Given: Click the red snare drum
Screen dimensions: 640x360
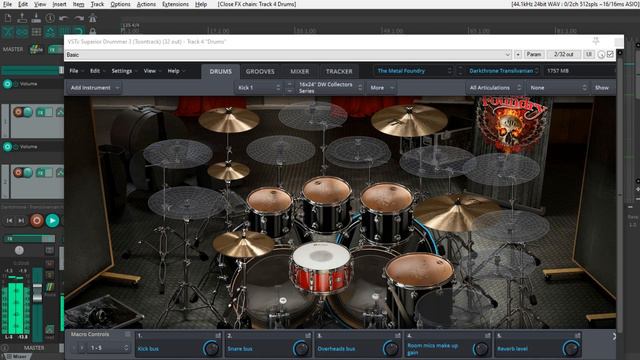Looking at the screenshot, I should [x=321, y=268].
